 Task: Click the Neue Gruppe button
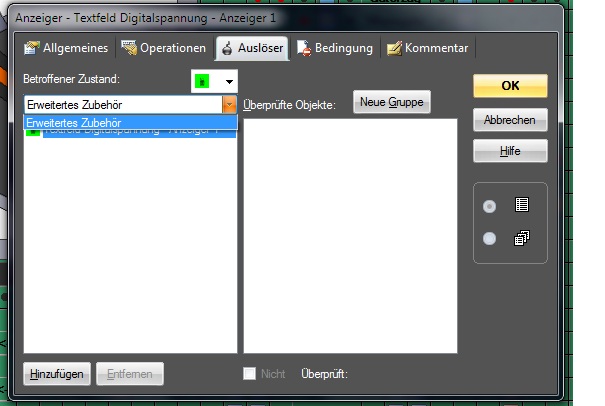pyautogui.click(x=393, y=102)
